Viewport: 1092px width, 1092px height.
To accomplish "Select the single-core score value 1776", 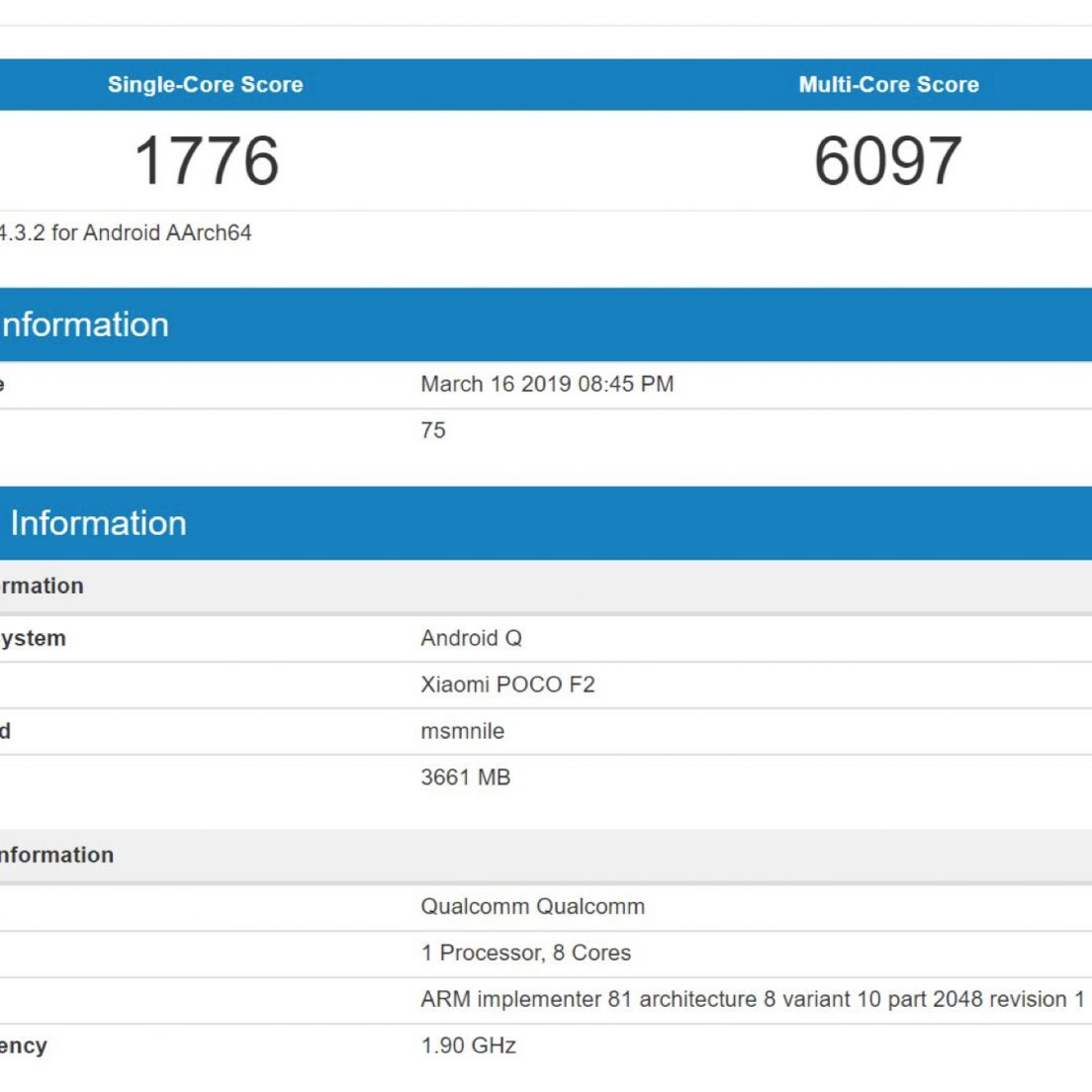I will [206, 160].
